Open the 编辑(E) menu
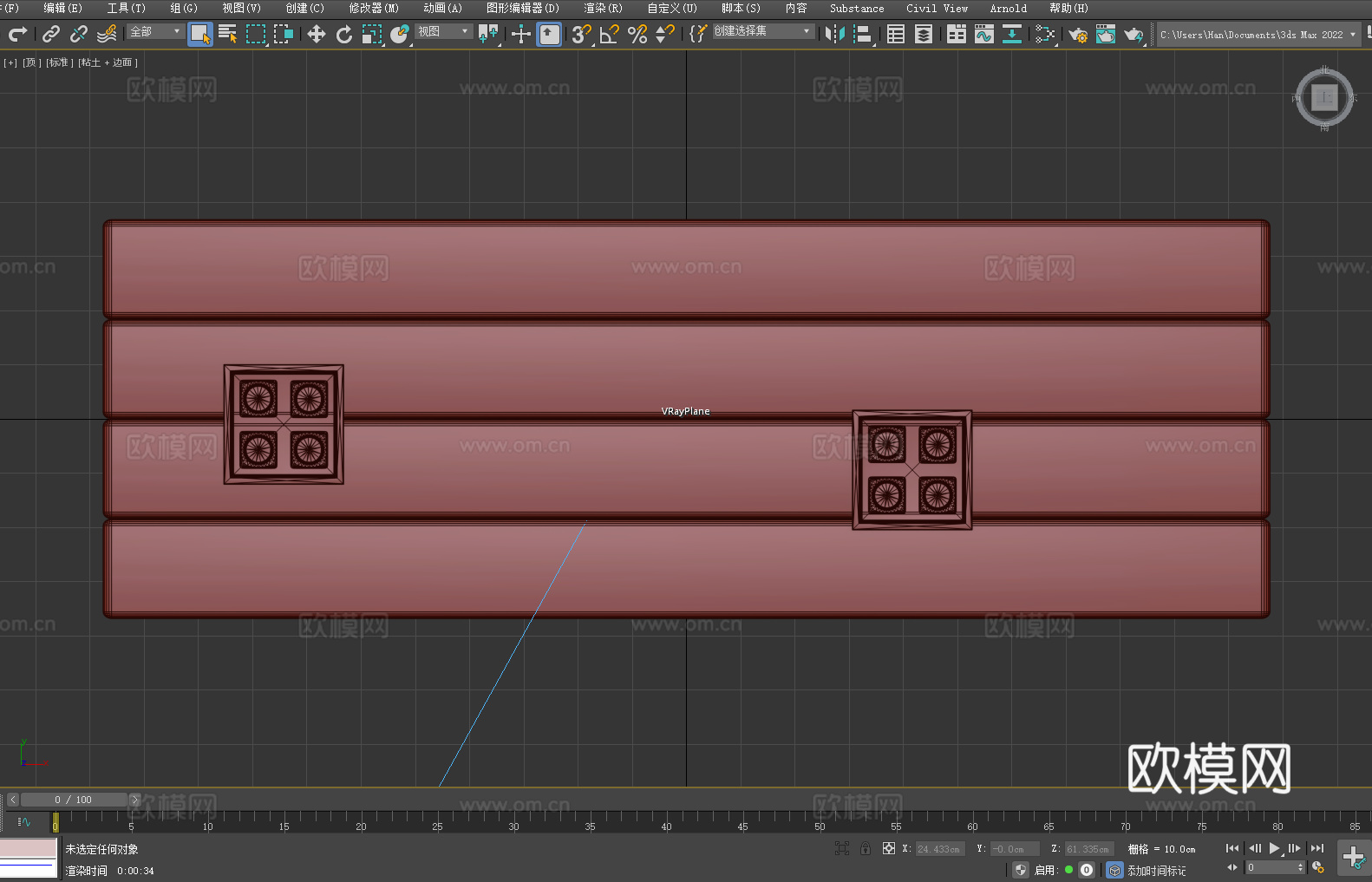The image size is (1372, 882). click(62, 8)
